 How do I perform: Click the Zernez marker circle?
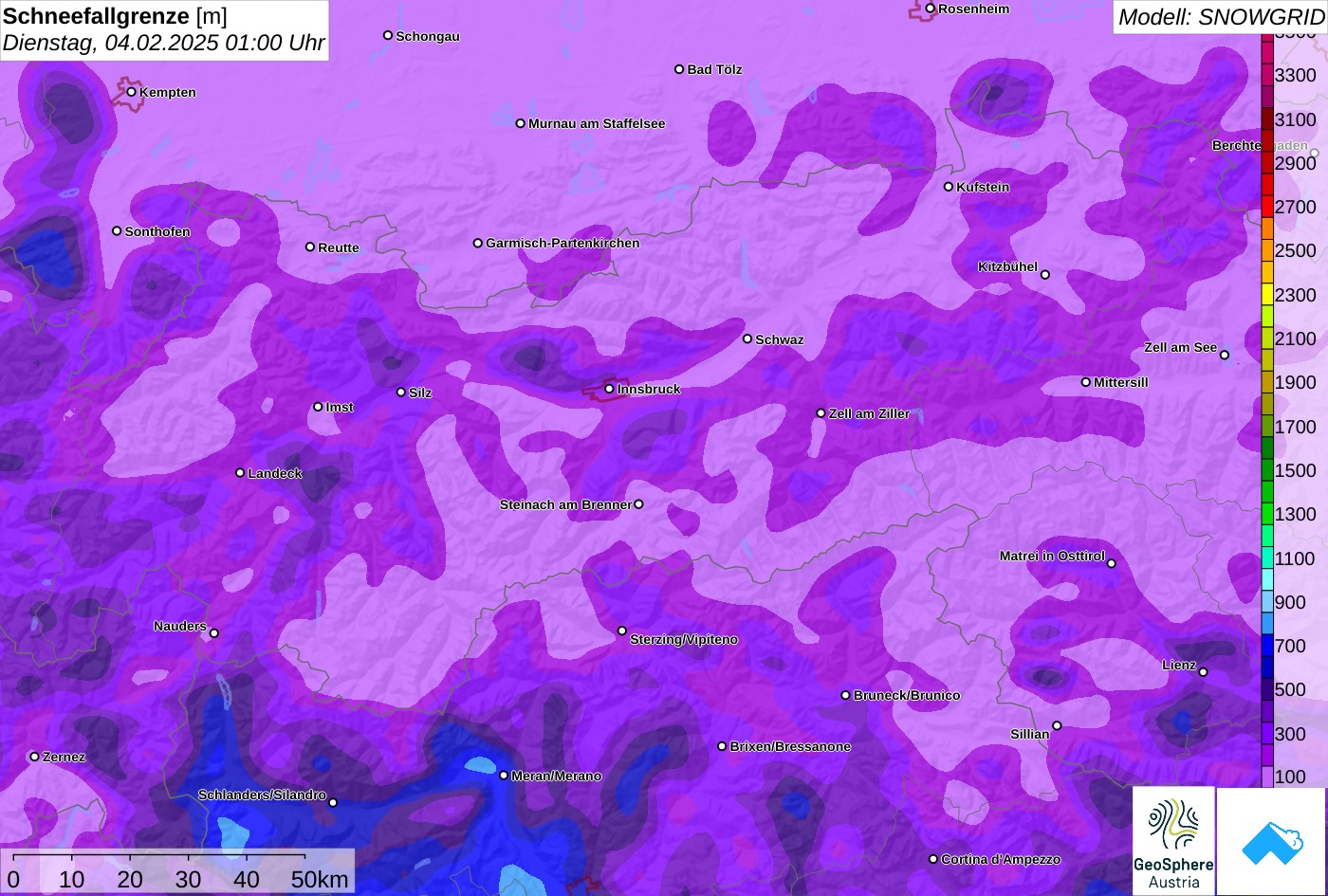click(34, 757)
